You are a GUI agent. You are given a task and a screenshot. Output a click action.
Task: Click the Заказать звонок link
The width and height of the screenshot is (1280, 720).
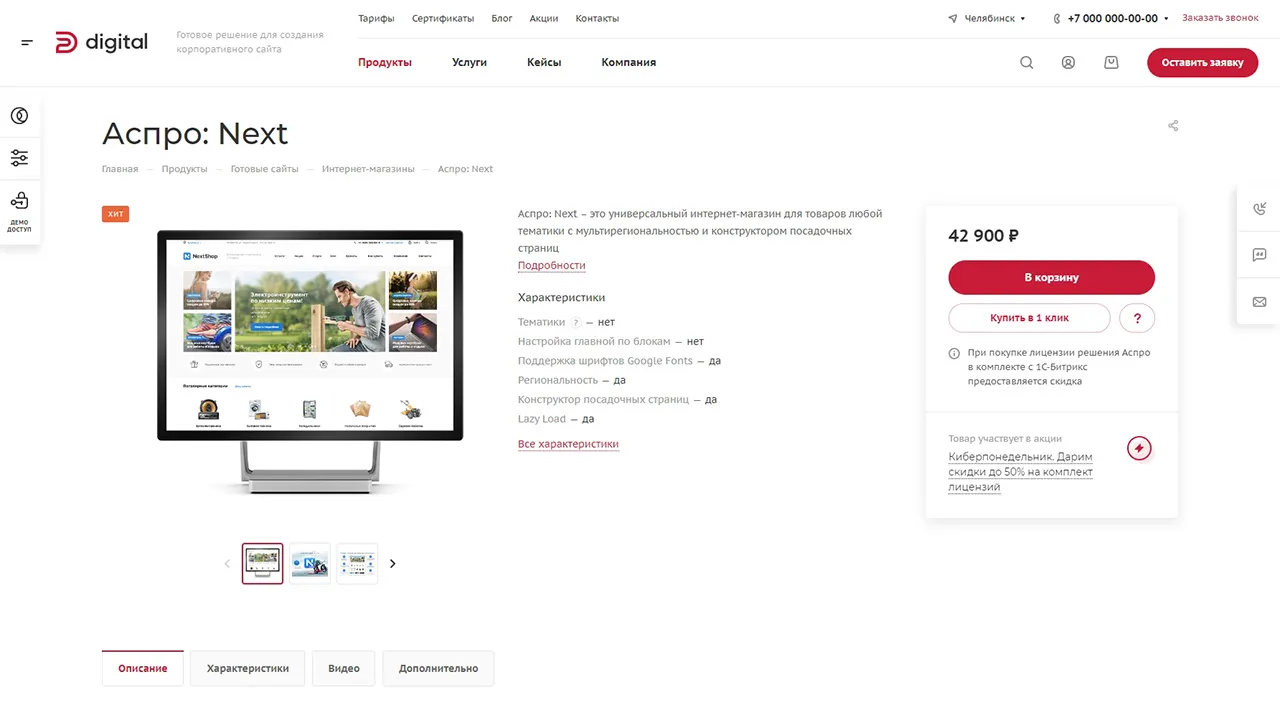[1220, 18]
